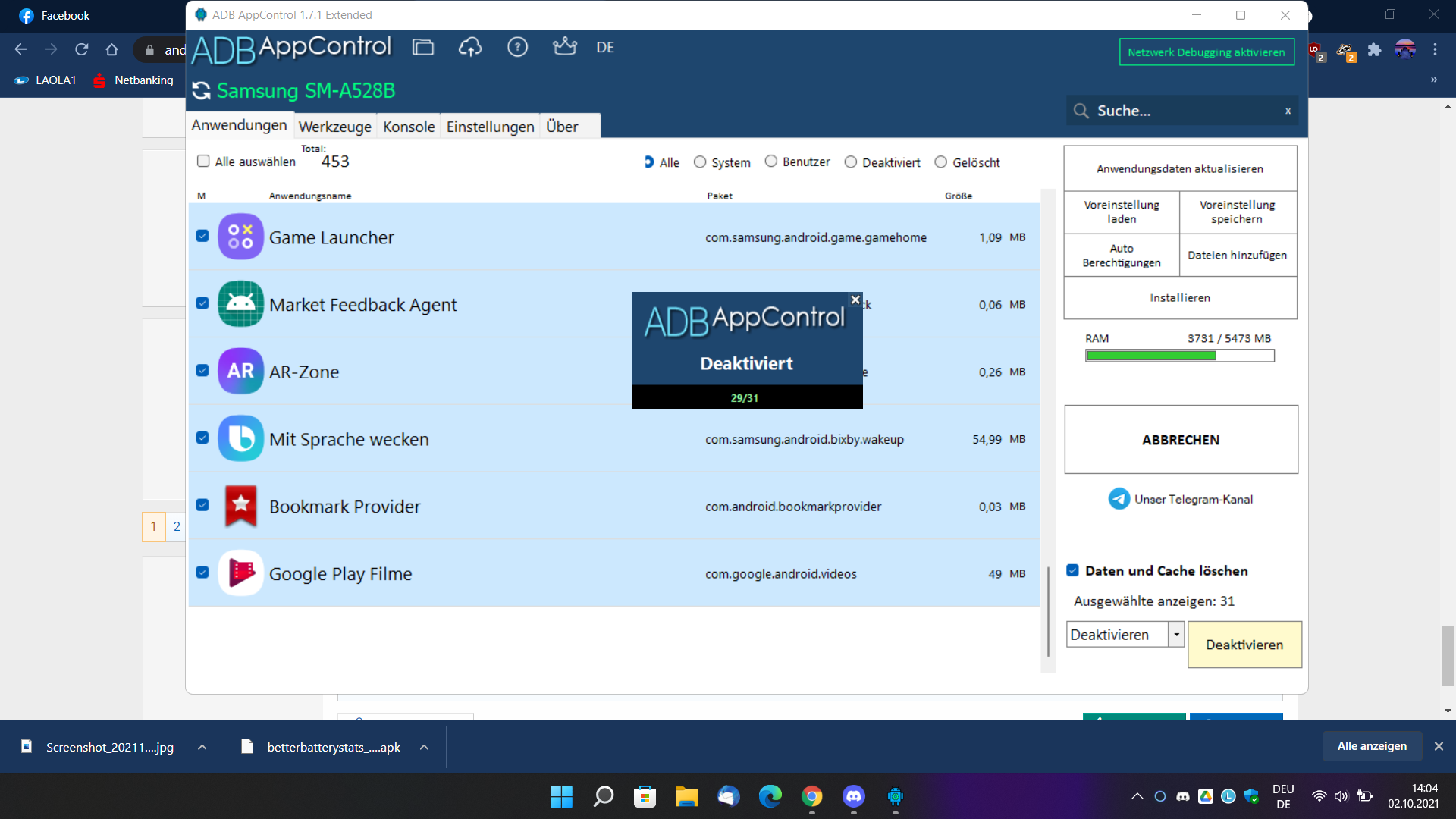Open Discord from taskbar
1456x819 pixels.
pyautogui.click(x=854, y=796)
